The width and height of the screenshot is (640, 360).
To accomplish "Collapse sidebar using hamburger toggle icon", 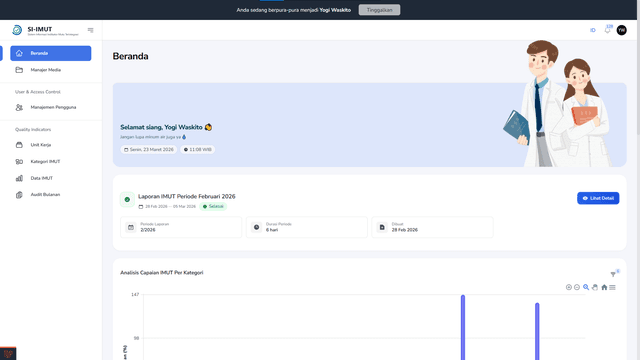I will [x=90, y=30].
